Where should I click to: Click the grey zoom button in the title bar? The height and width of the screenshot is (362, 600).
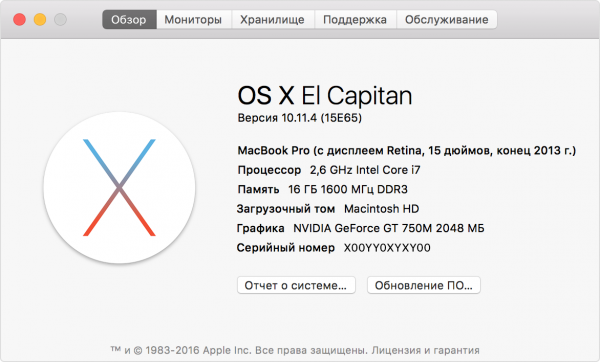[x=60, y=19]
